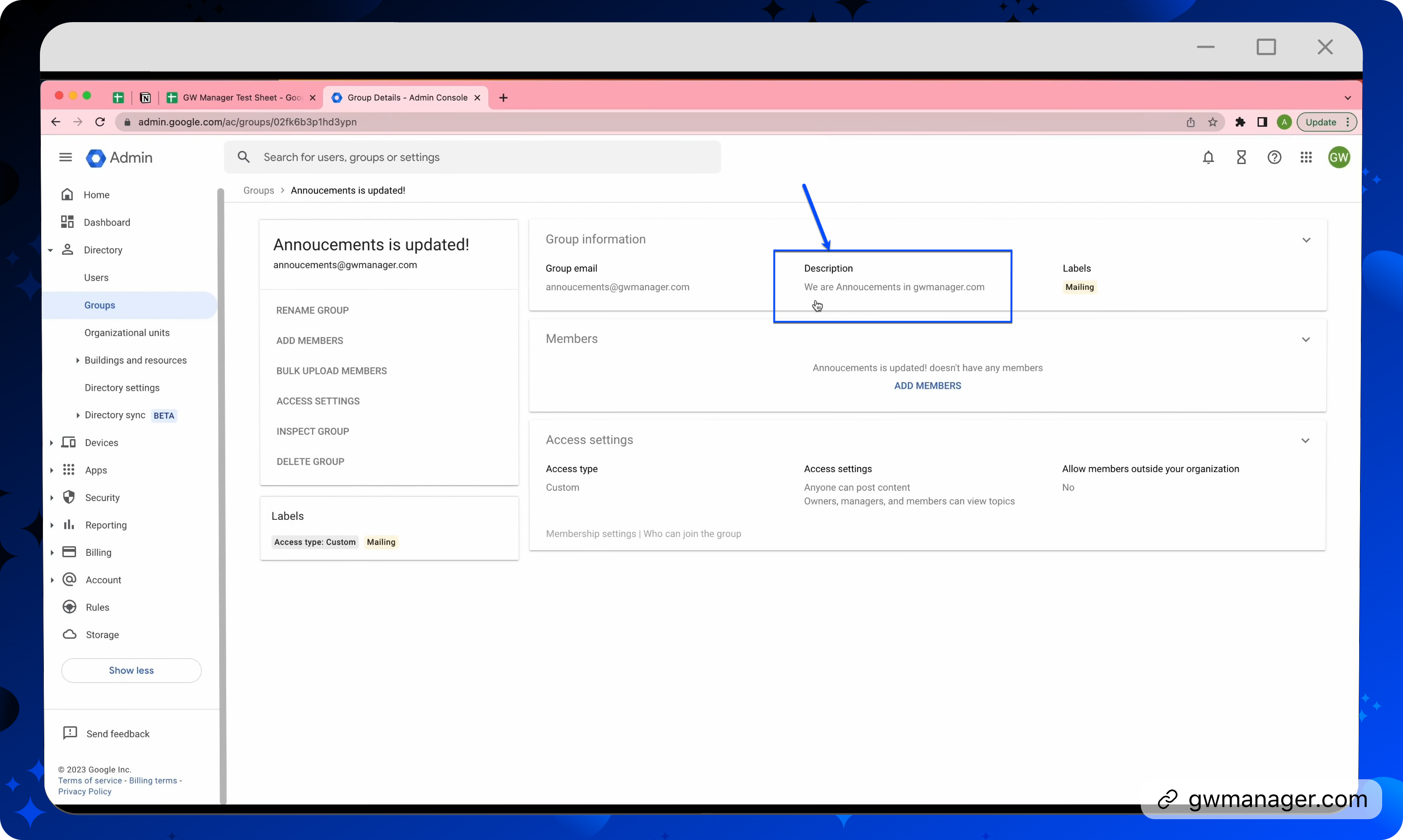Expand the Group information chevron

point(1306,240)
